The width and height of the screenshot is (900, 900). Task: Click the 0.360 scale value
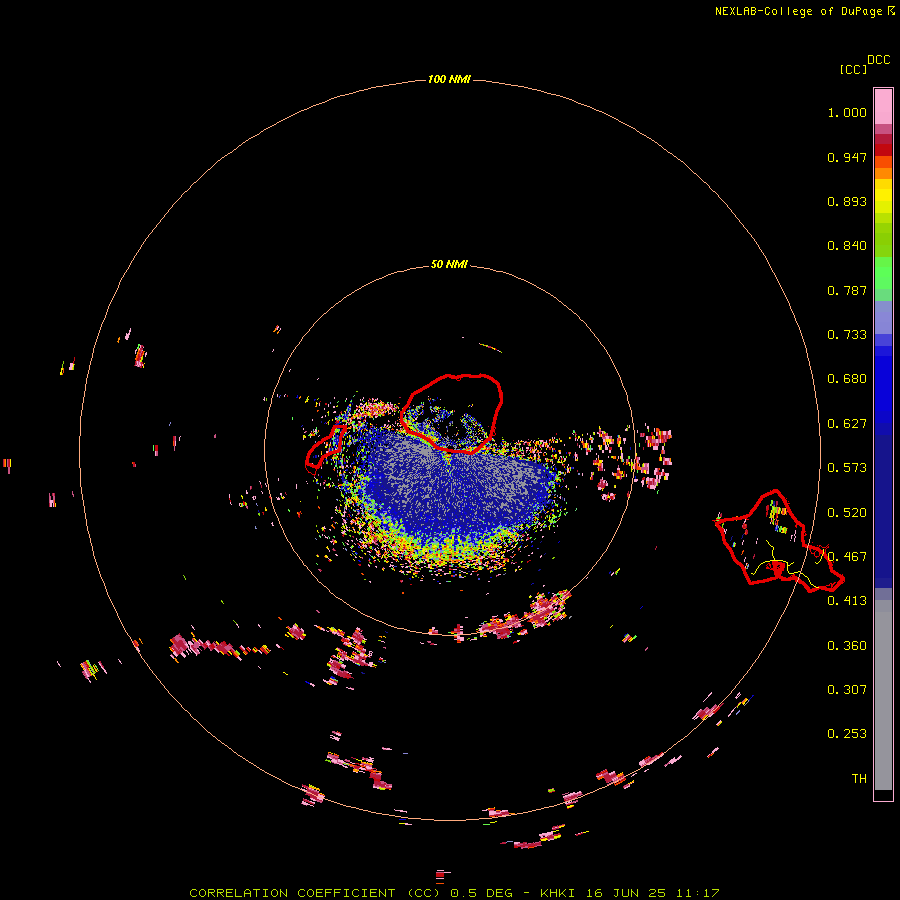pyautogui.click(x=847, y=646)
